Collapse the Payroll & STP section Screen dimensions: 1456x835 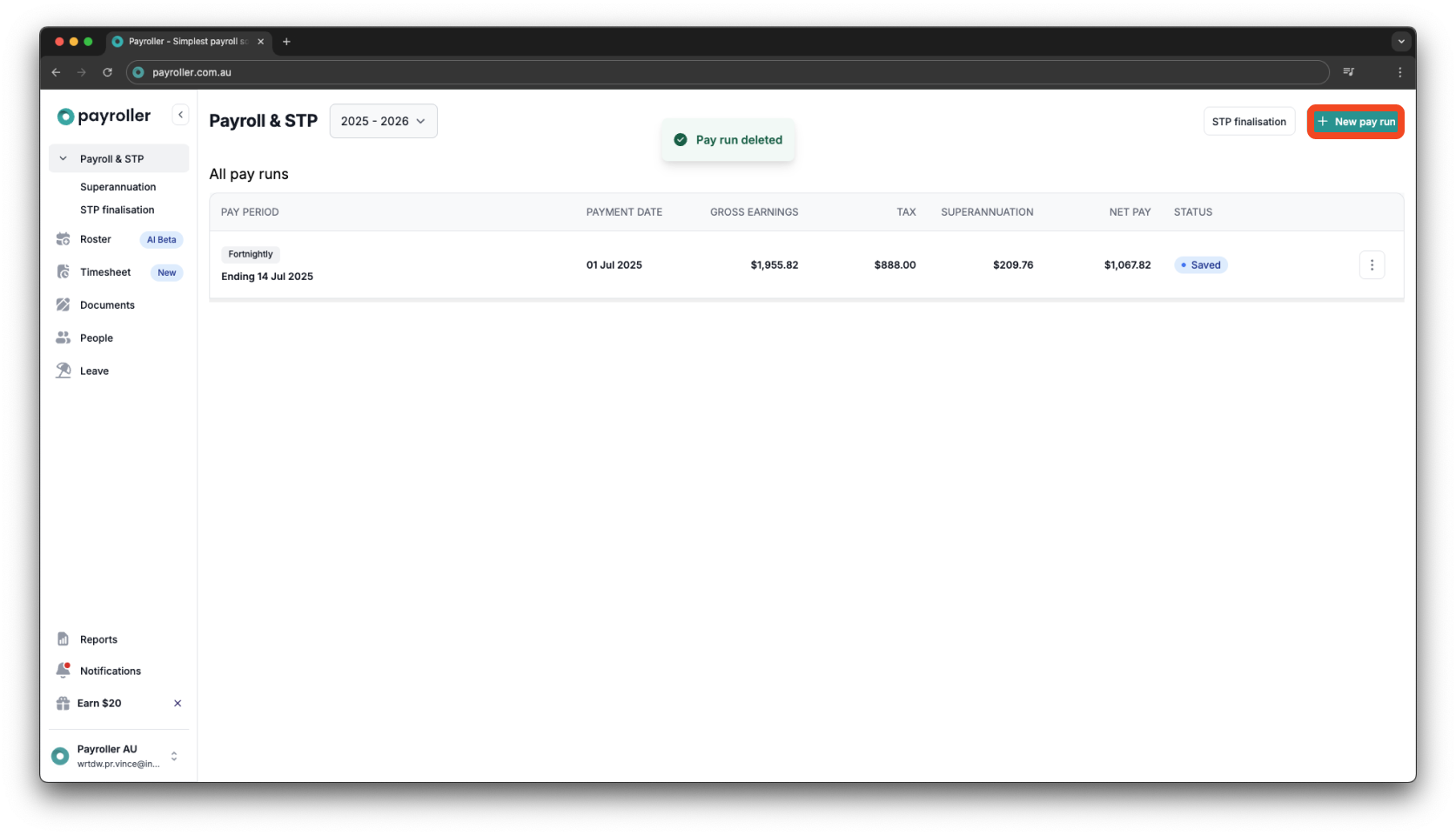point(63,158)
